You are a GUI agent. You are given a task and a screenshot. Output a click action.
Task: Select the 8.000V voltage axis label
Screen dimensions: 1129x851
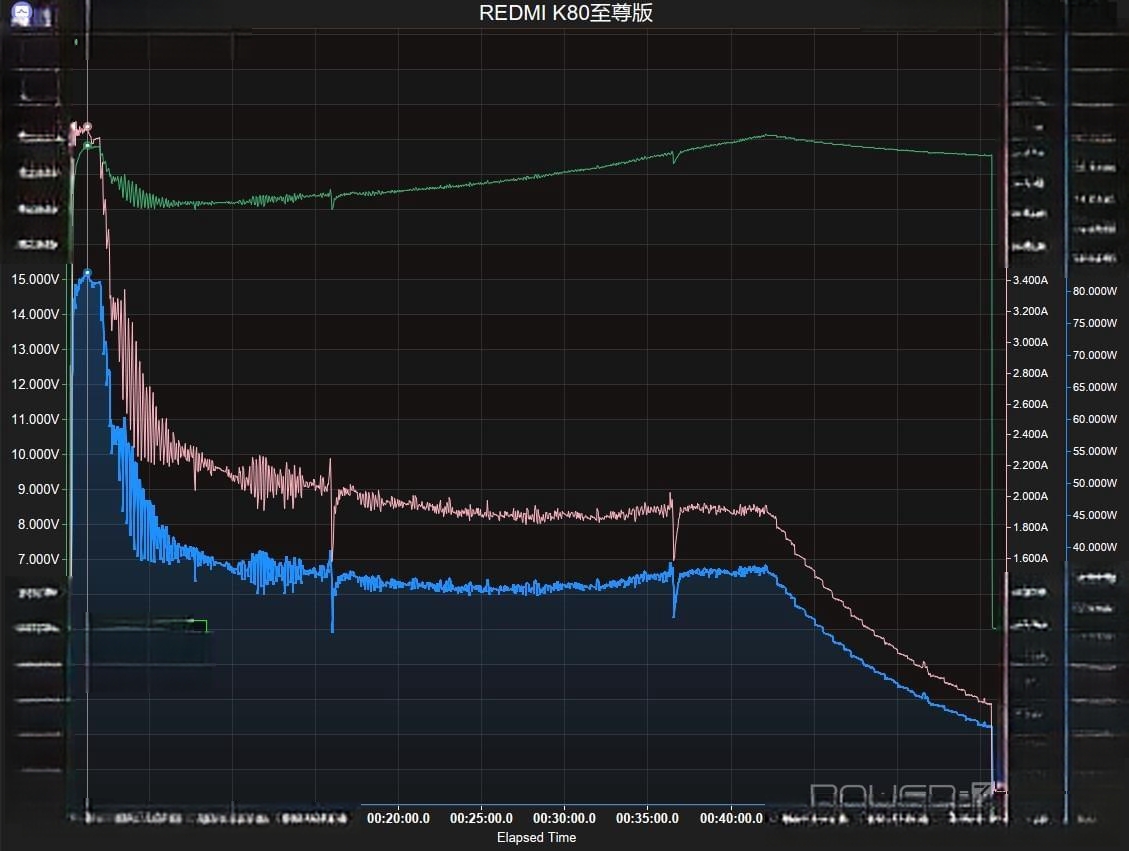[39, 524]
